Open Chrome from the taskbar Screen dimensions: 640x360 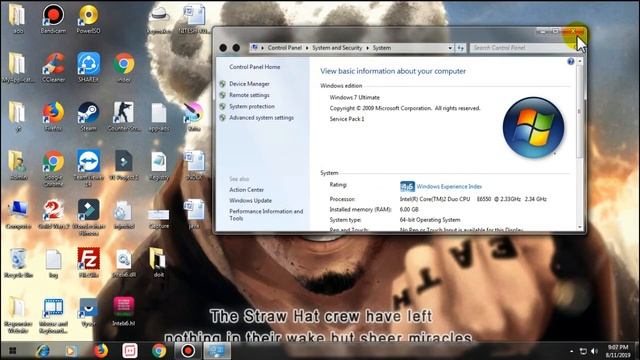(159, 351)
